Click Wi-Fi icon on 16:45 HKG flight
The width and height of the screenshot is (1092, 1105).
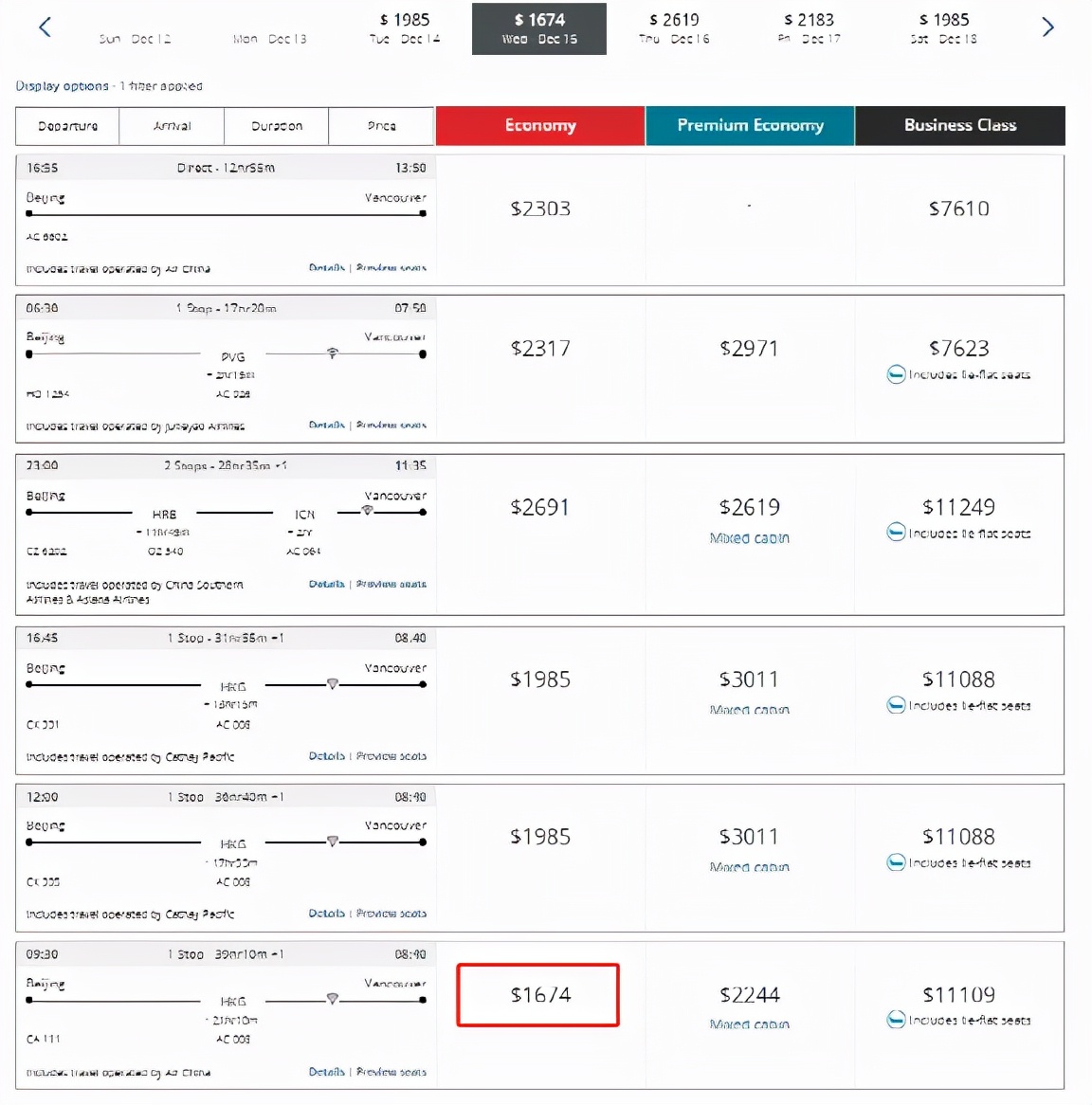332,683
